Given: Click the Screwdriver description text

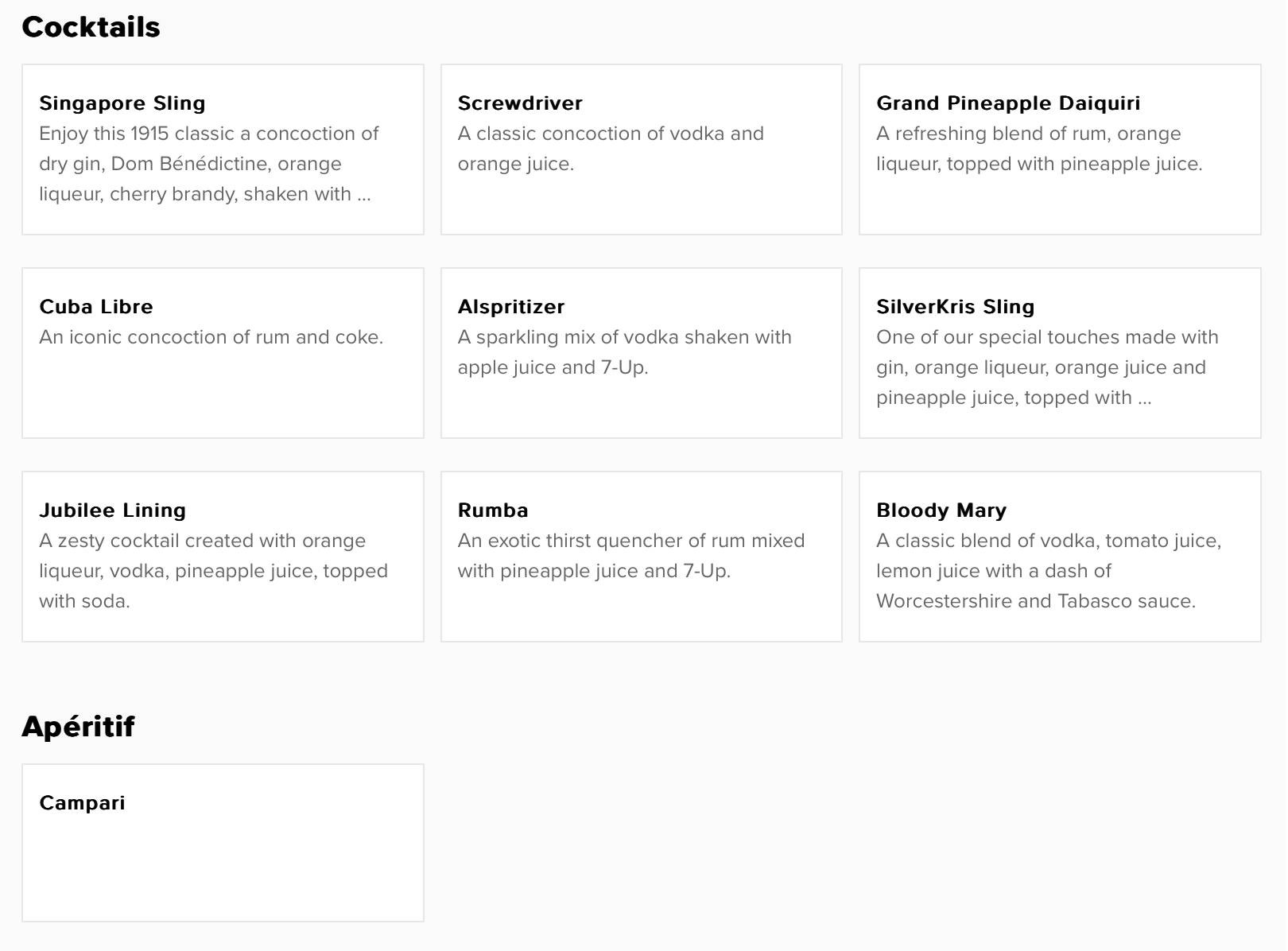Looking at the screenshot, I should pyautogui.click(x=611, y=149).
